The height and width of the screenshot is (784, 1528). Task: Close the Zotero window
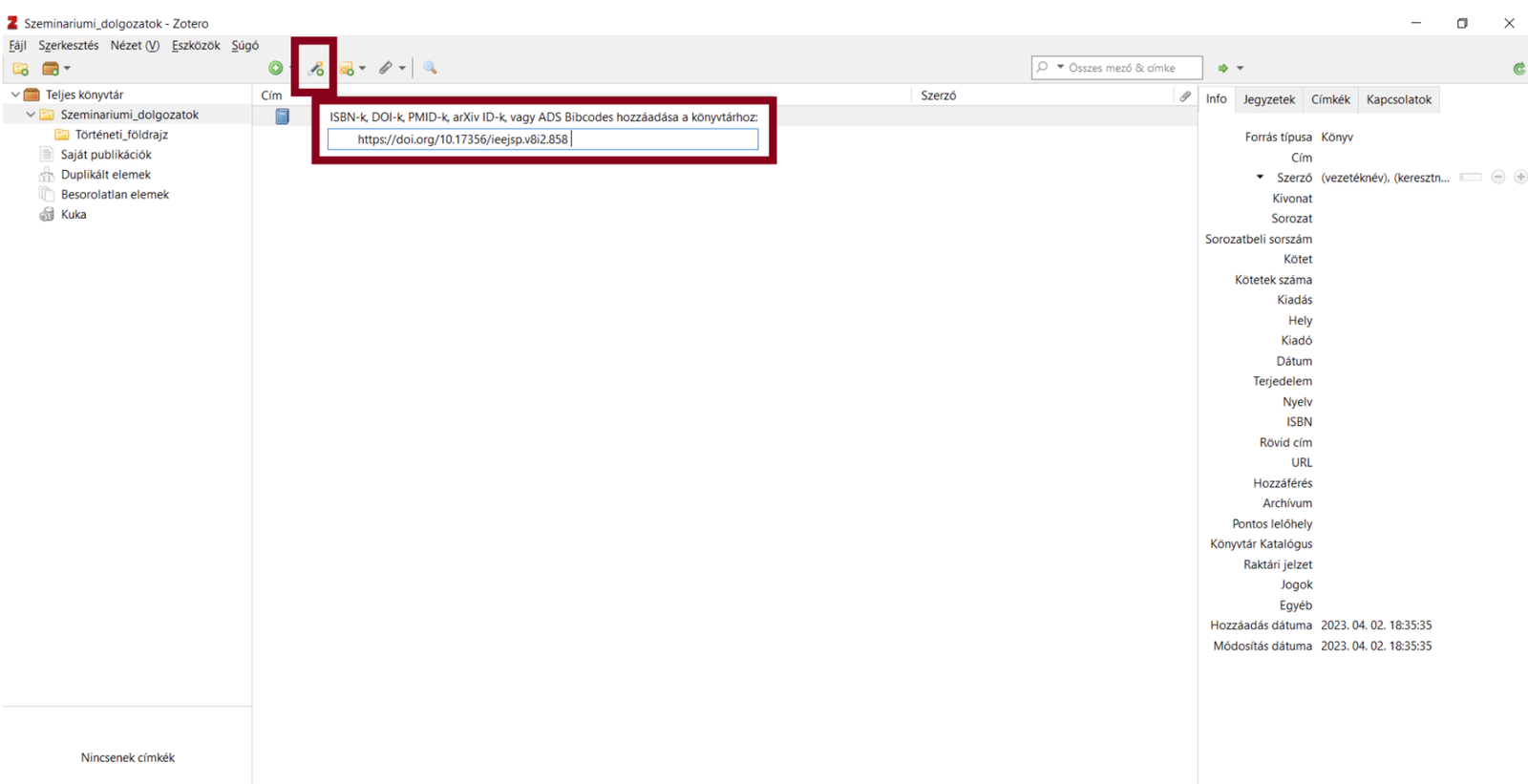point(1509,23)
